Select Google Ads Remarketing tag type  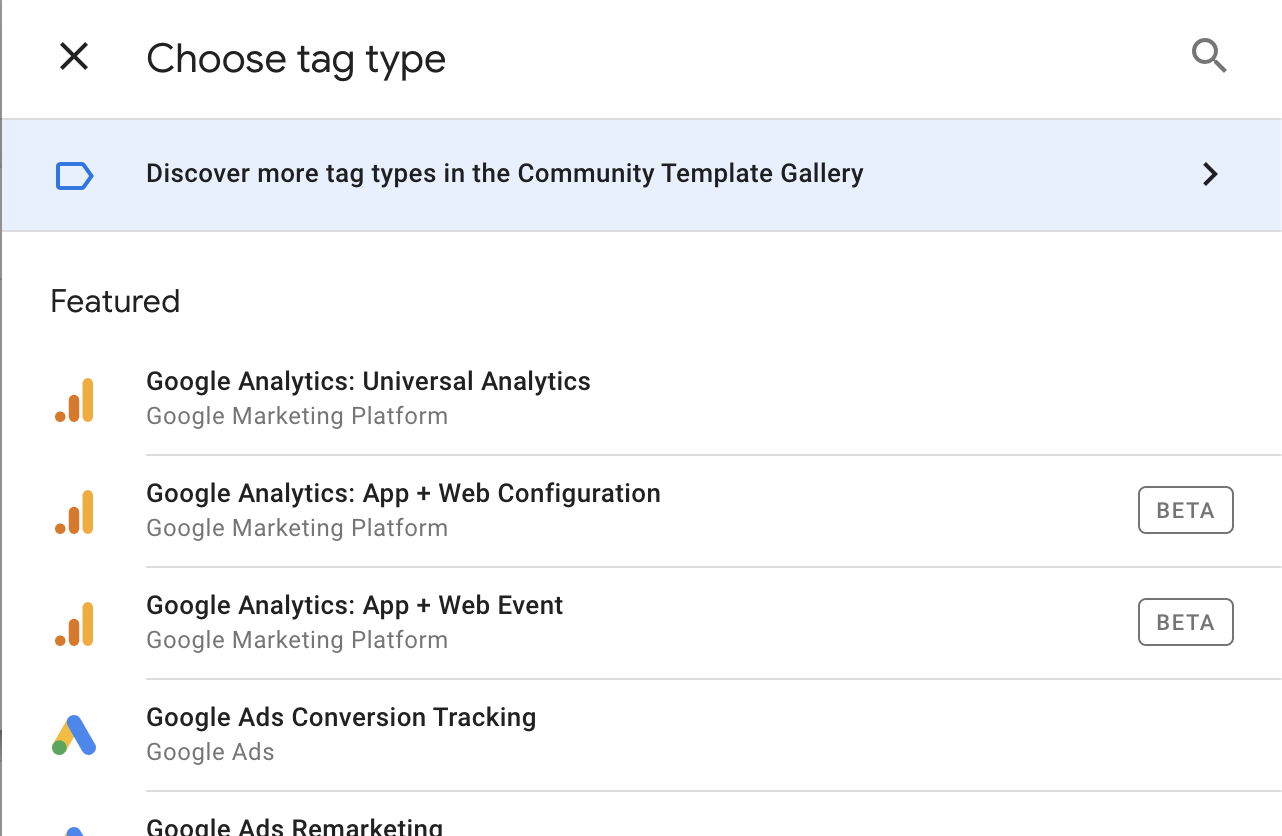point(294,826)
